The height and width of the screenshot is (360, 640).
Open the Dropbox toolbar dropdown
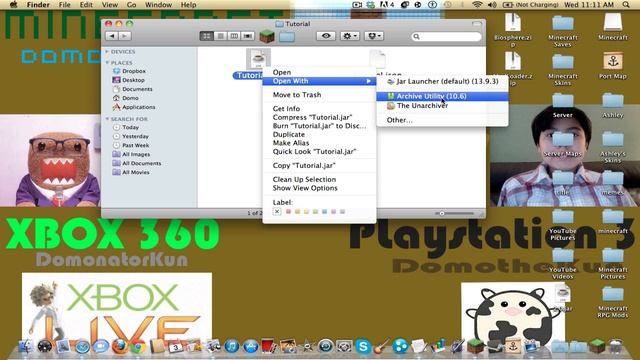(x=373, y=36)
